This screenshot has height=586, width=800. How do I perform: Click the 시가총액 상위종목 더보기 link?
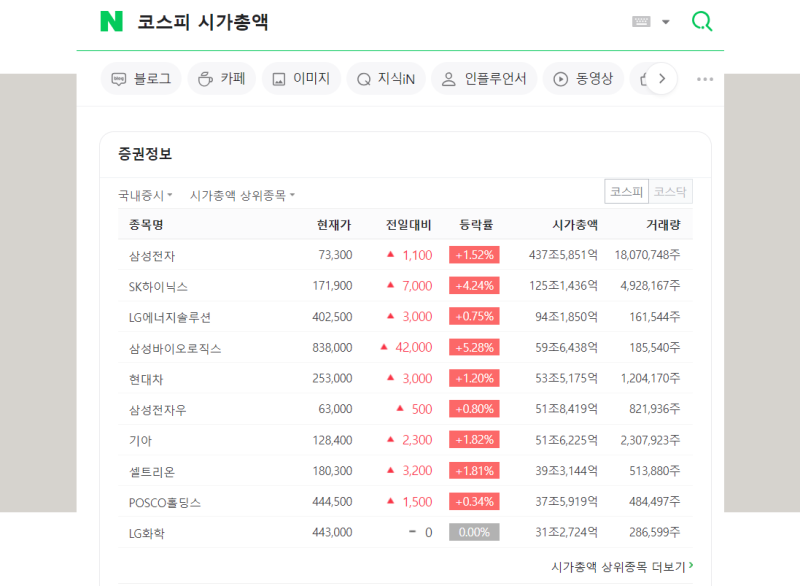[622, 567]
